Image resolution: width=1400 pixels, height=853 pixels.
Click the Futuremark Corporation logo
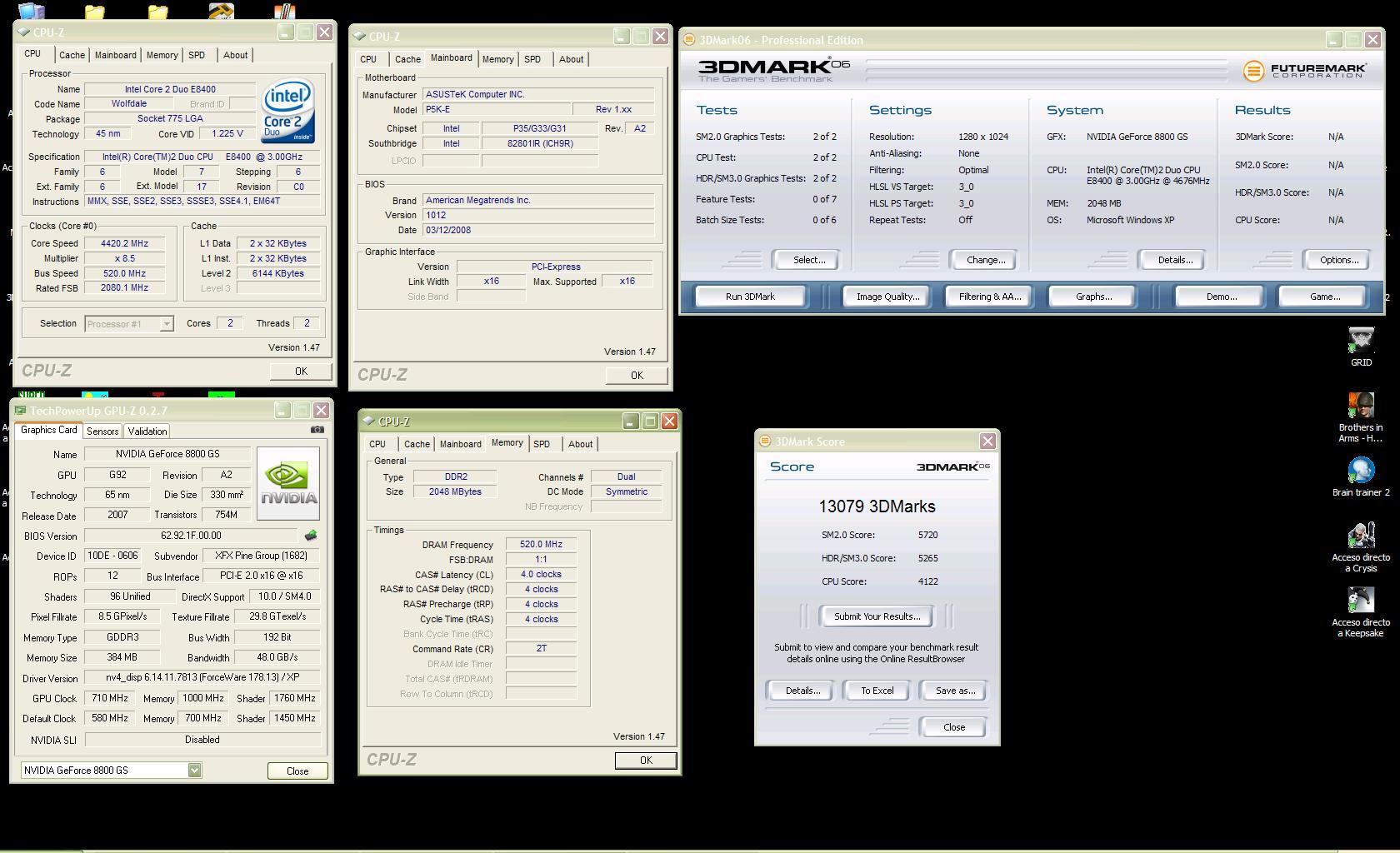click(1305, 71)
